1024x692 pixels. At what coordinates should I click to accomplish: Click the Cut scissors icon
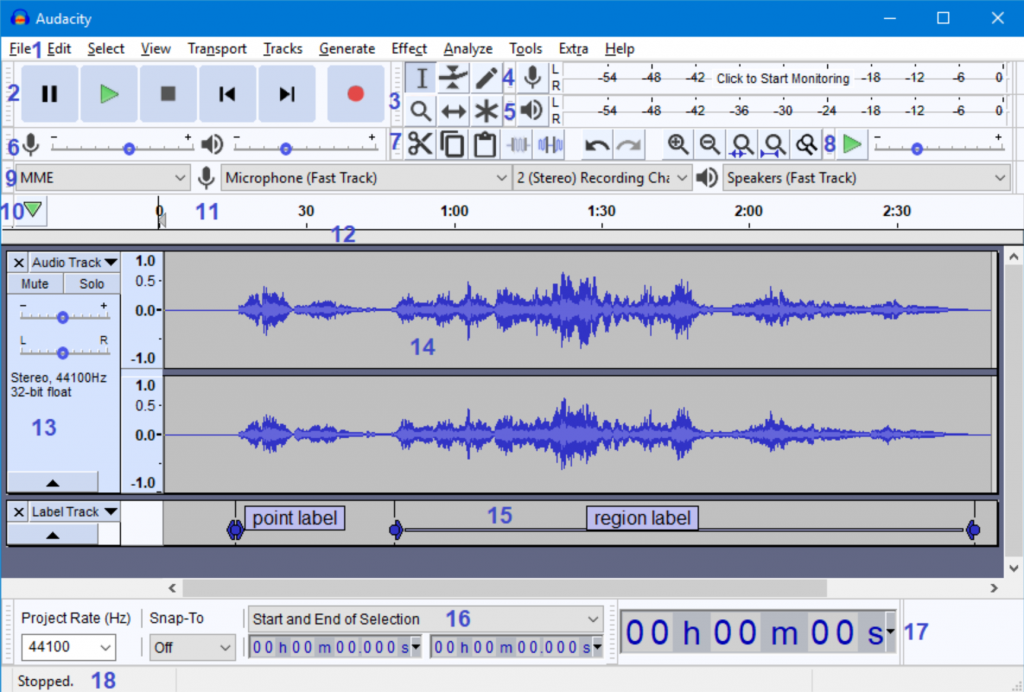point(420,145)
